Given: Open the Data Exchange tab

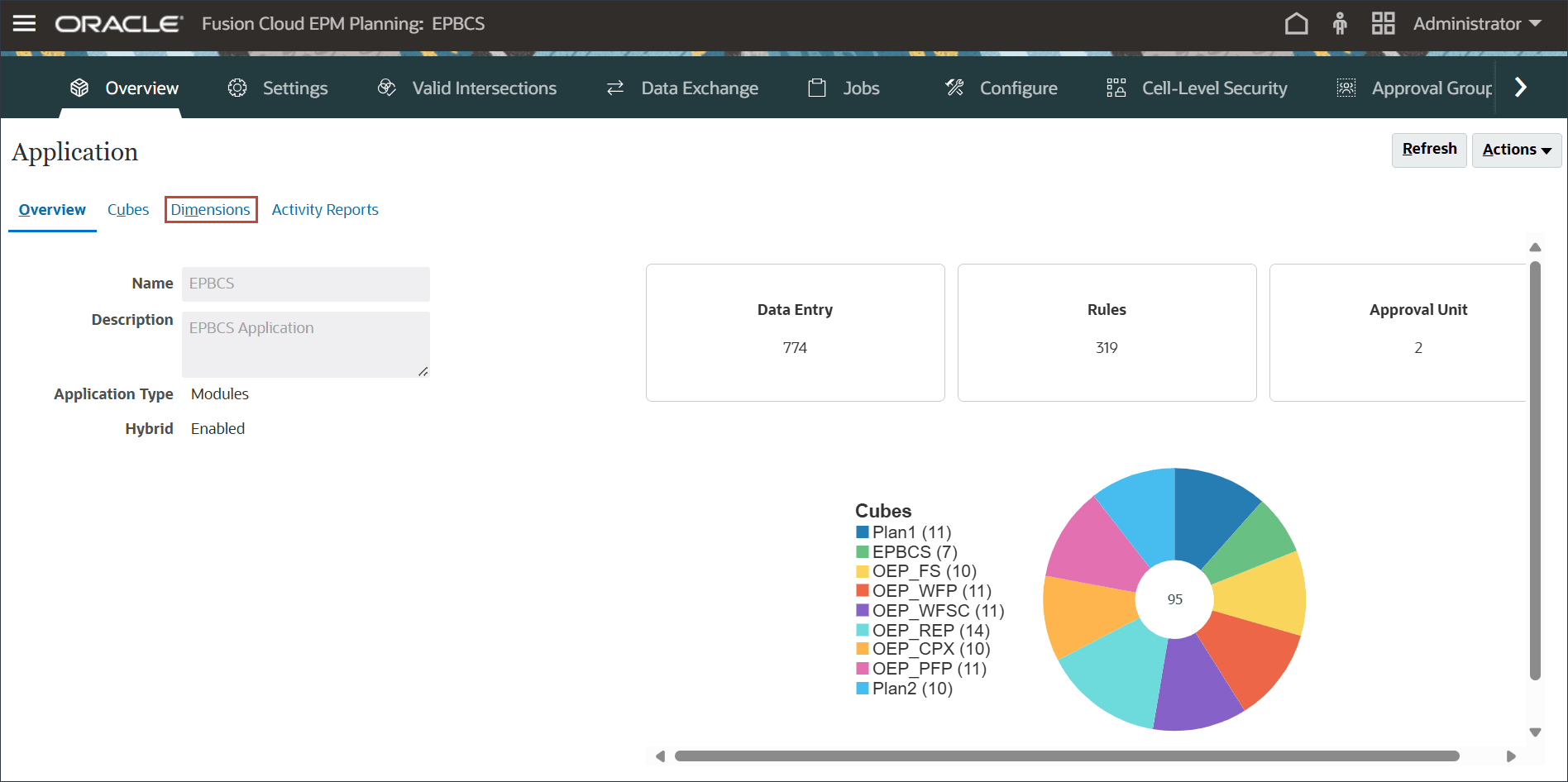Looking at the screenshot, I should (682, 88).
